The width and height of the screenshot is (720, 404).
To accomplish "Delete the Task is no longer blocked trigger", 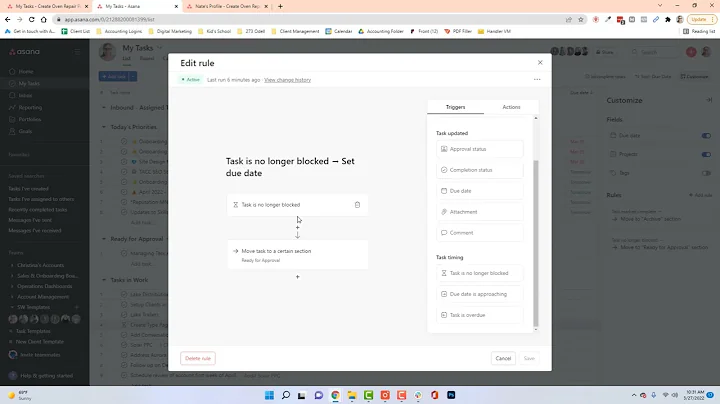I will tap(357, 205).
